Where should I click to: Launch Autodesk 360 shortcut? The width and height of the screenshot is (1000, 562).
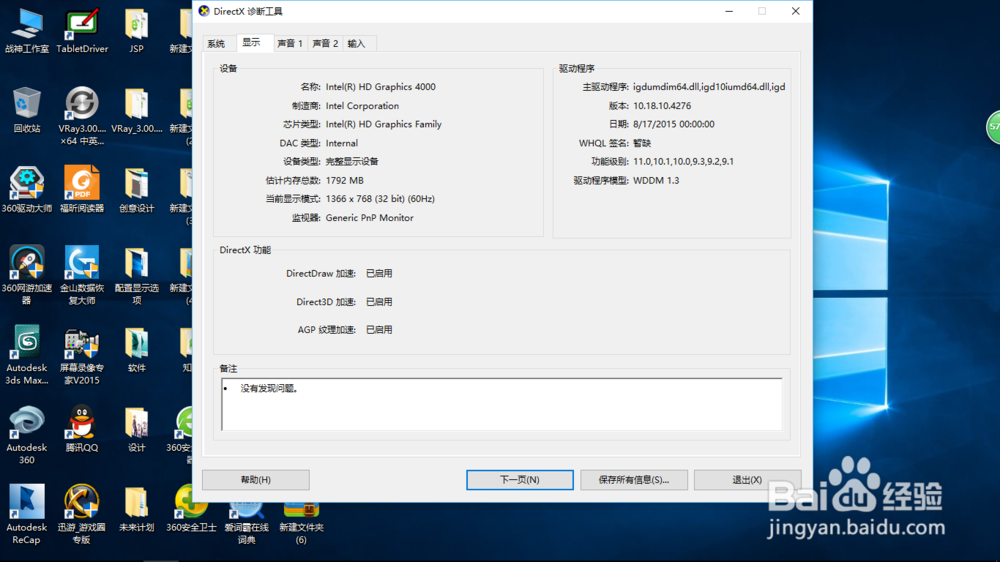[27, 435]
